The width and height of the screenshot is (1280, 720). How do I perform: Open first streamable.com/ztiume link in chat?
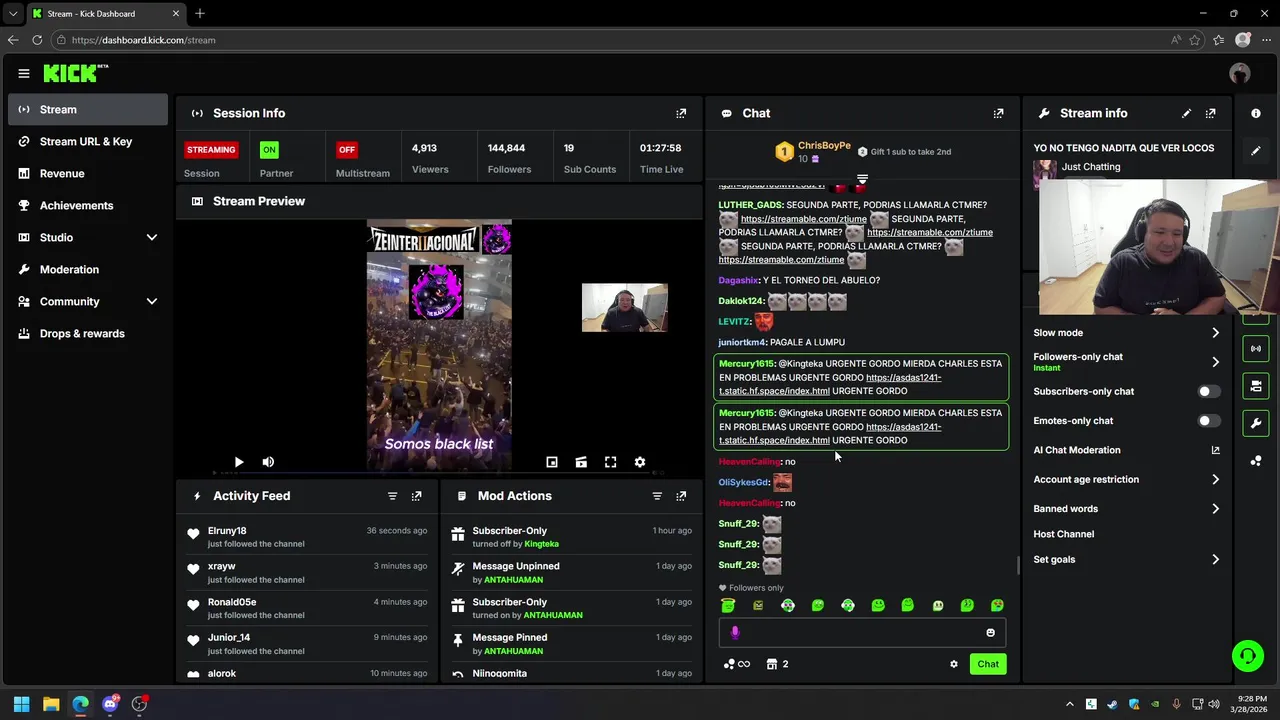[803, 219]
